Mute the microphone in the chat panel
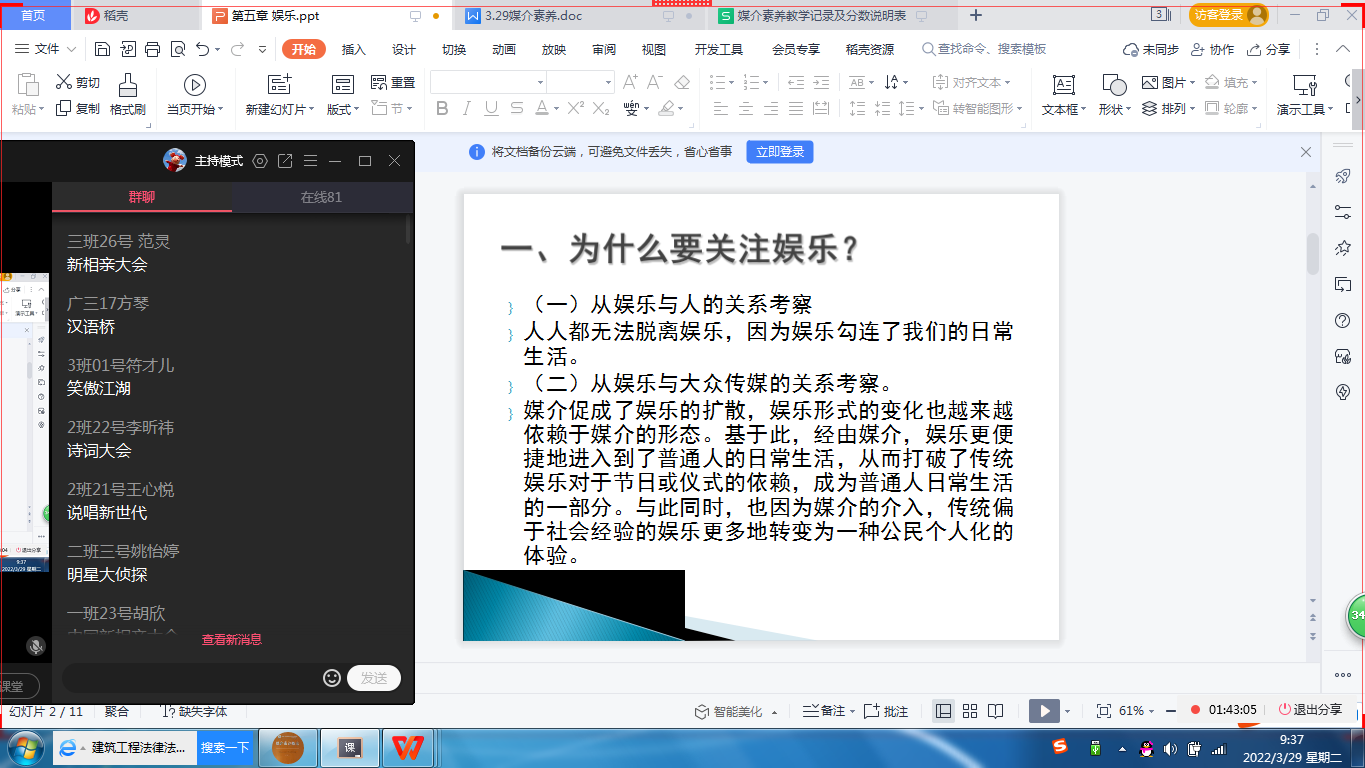Image resolution: width=1365 pixels, height=768 pixels. click(x=36, y=647)
